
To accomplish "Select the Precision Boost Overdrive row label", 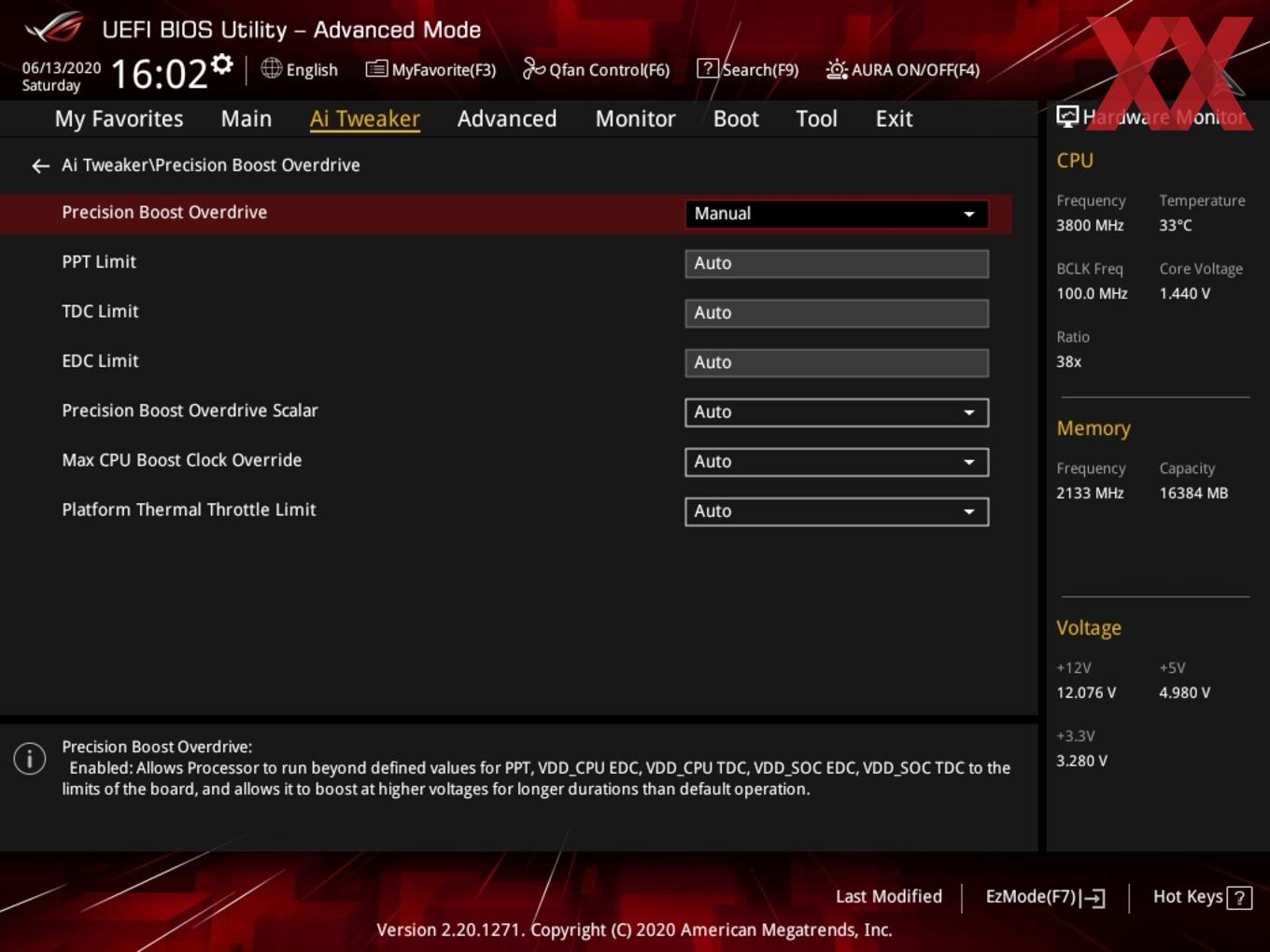I will pyautogui.click(x=164, y=213).
